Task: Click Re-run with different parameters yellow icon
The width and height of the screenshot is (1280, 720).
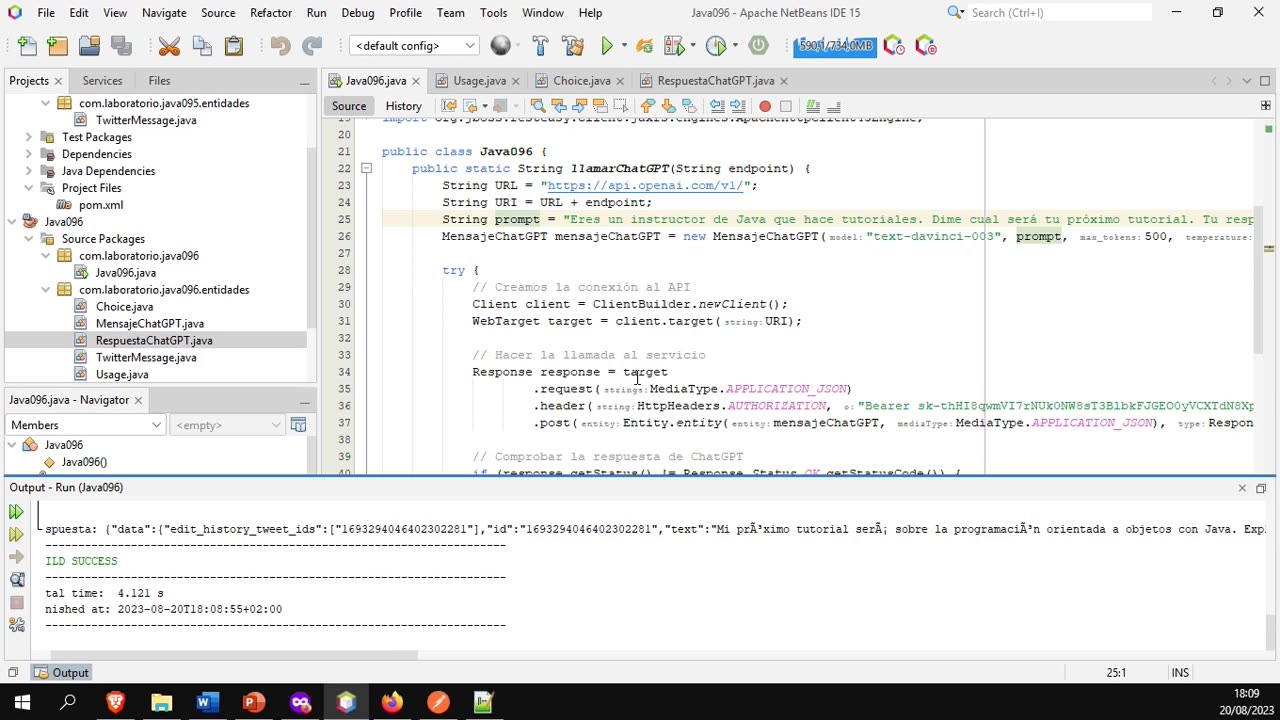Action: (16, 535)
